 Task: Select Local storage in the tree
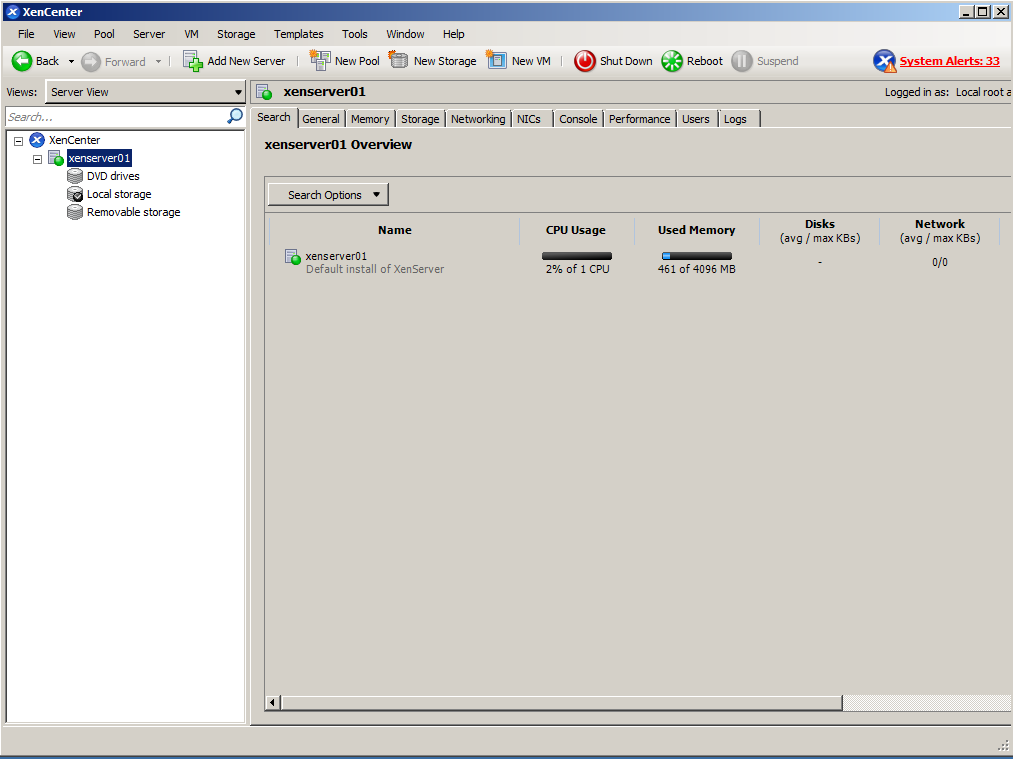click(x=118, y=194)
